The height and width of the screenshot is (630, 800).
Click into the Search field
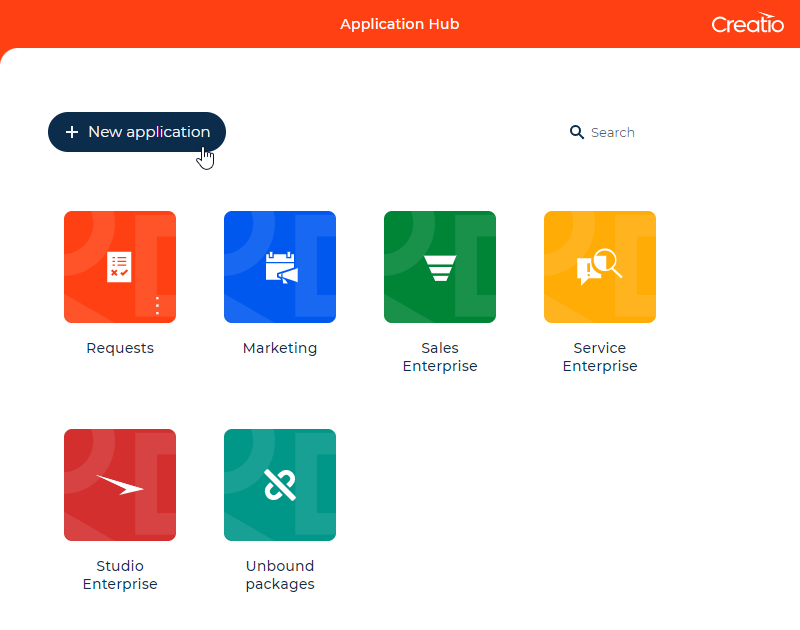point(612,133)
